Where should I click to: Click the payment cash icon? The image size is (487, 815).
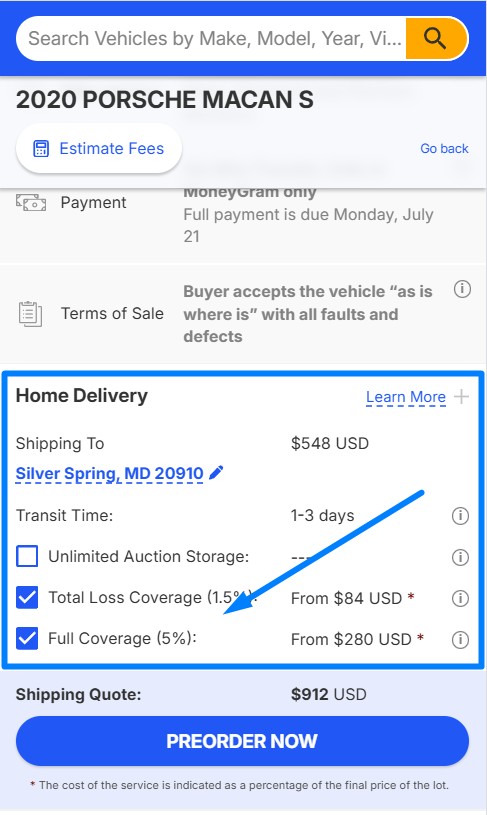(x=31, y=203)
